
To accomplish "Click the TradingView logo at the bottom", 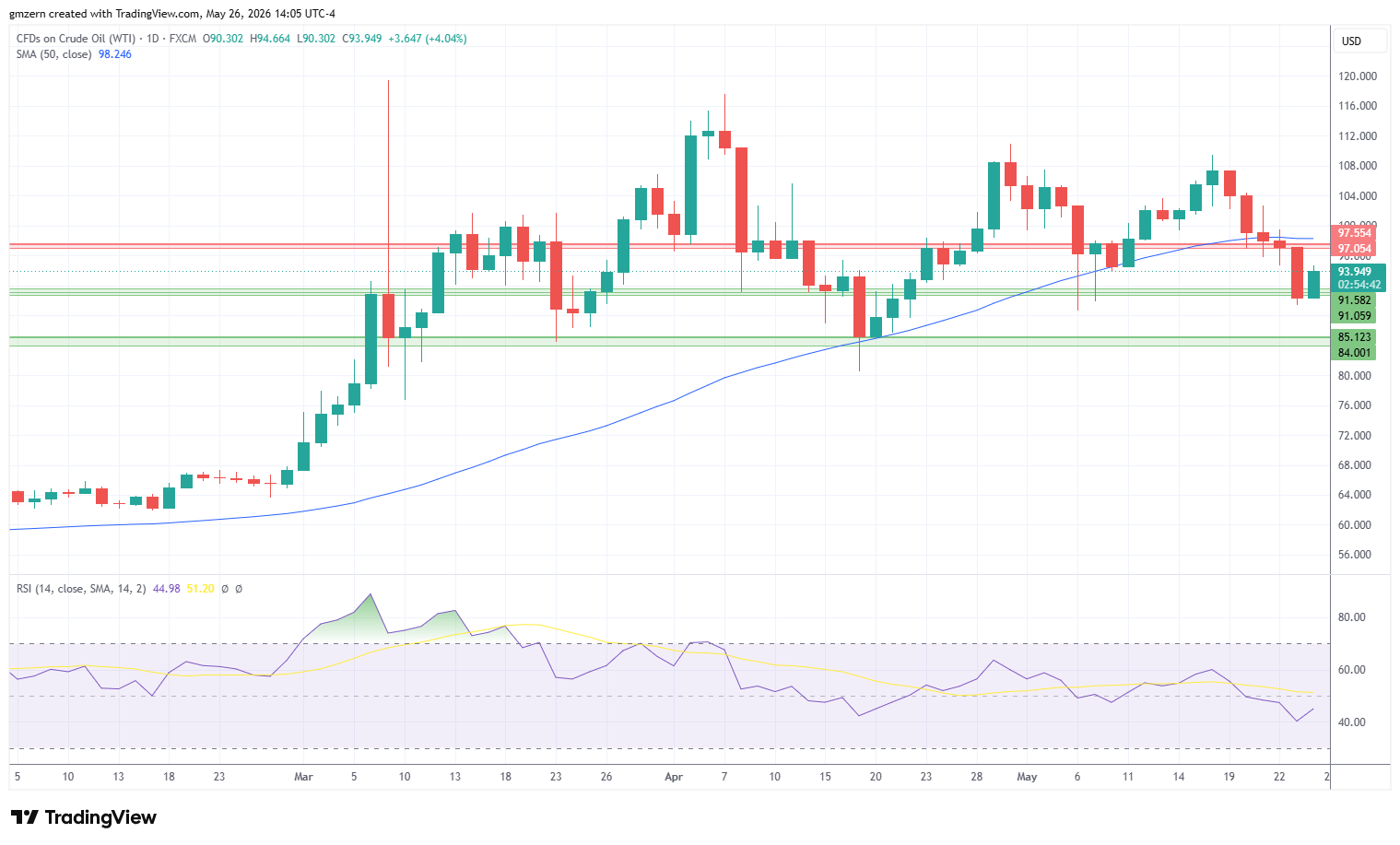I will (x=84, y=817).
